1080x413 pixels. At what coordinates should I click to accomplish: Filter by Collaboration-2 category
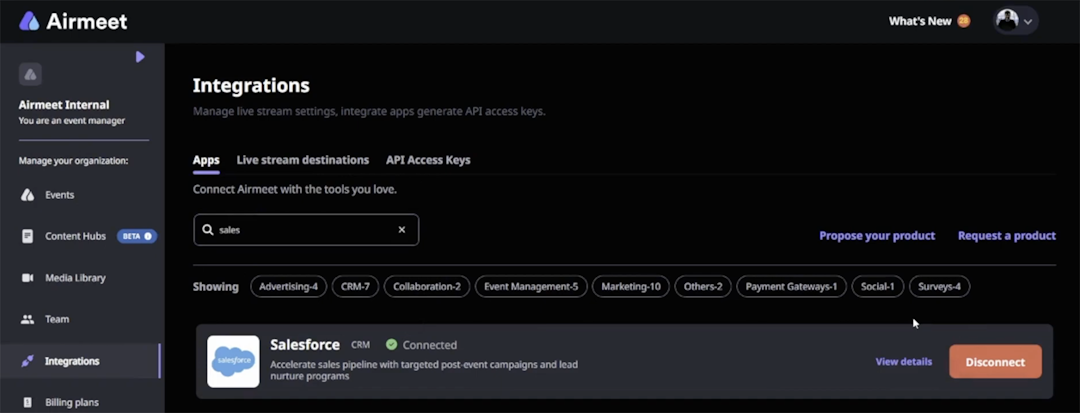coord(427,286)
